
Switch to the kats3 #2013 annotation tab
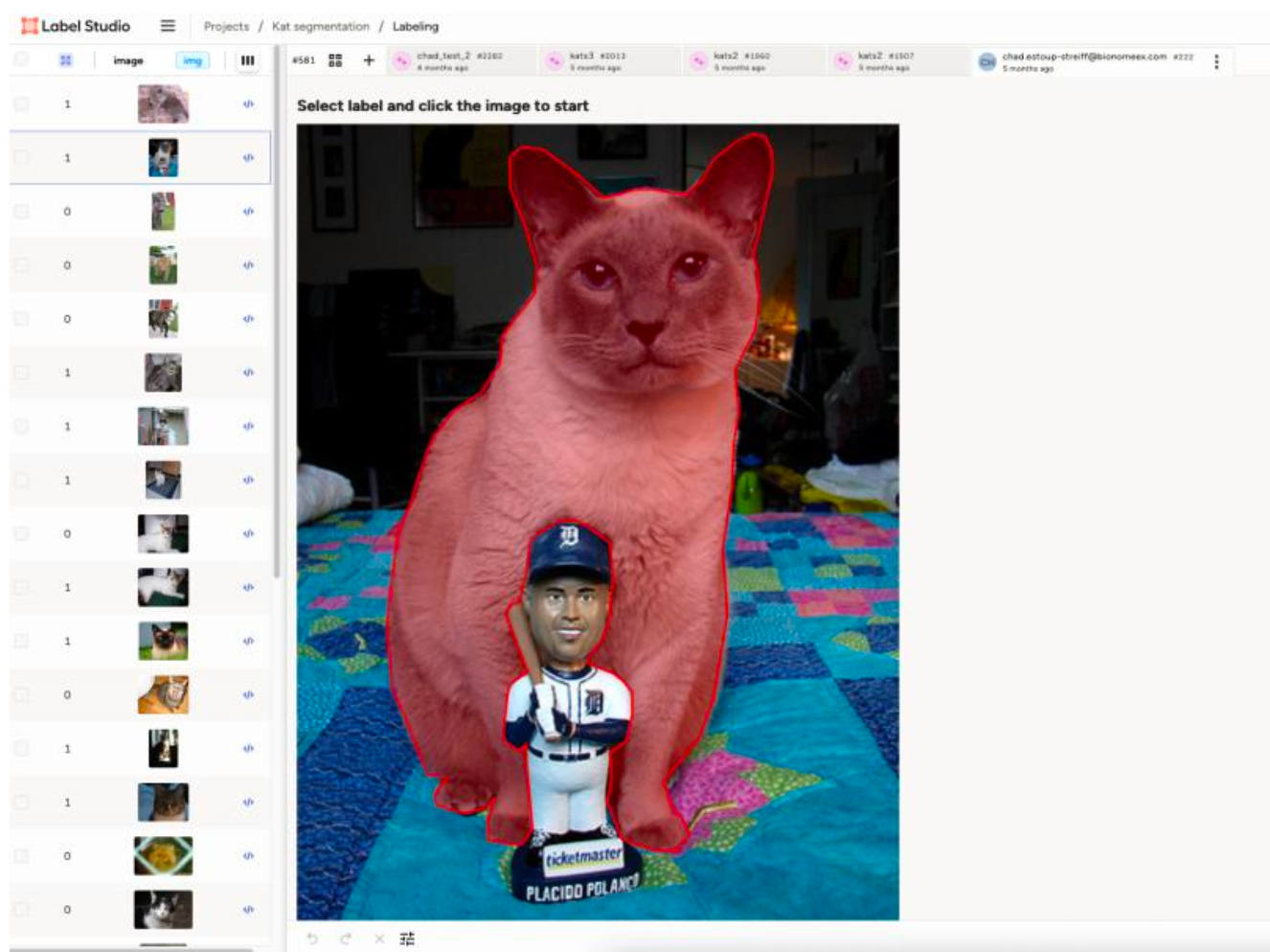tap(597, 61)
